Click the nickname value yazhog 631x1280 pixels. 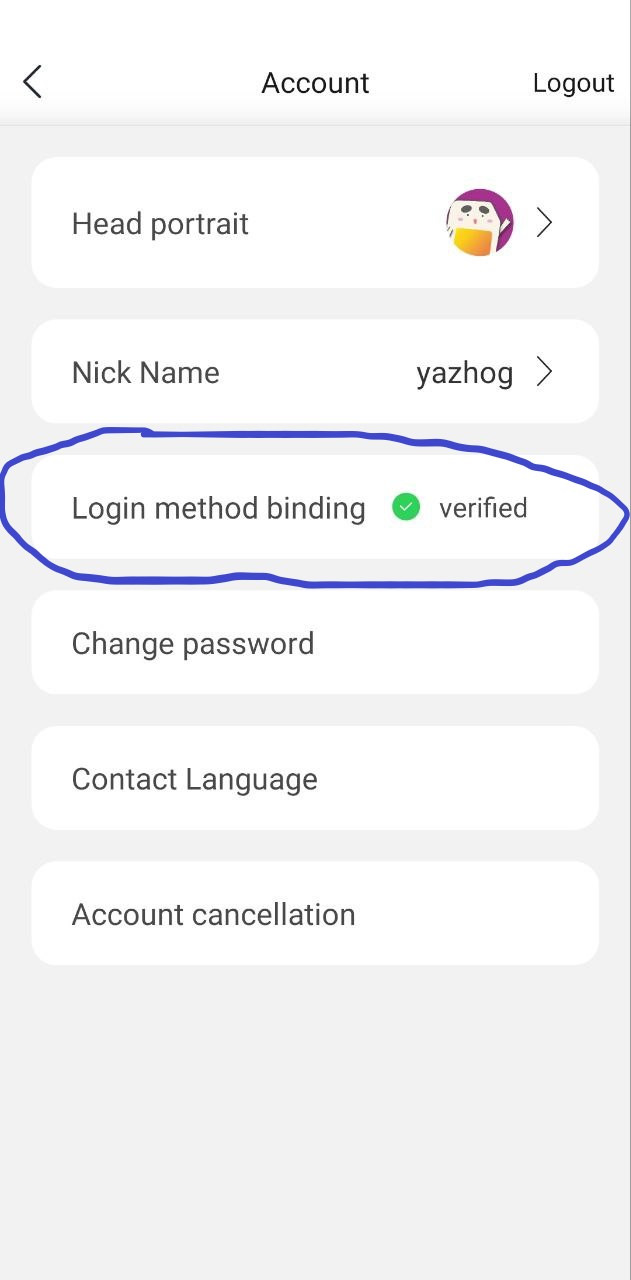pos(464,374)
